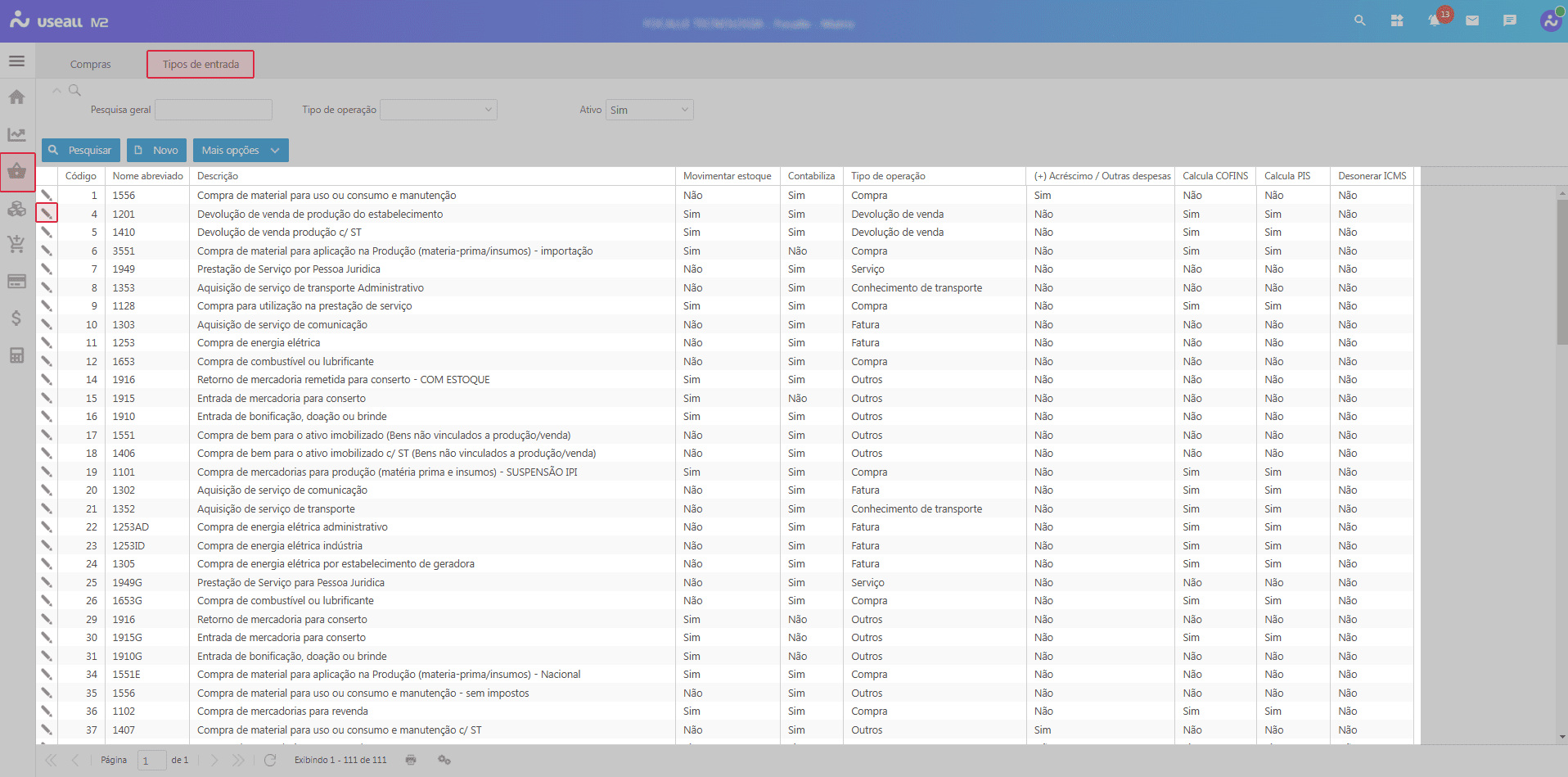
Task: Select the shopping cart module icon
Action: (16, 244)
